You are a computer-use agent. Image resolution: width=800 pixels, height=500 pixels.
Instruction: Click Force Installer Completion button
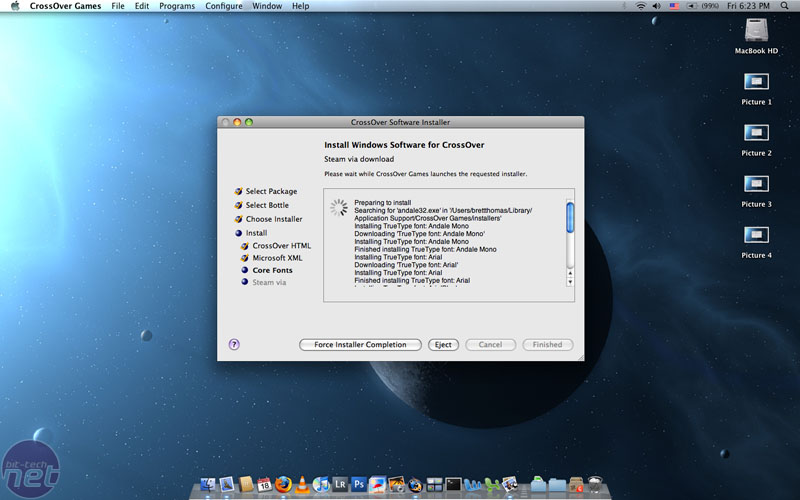pos(360,345)
